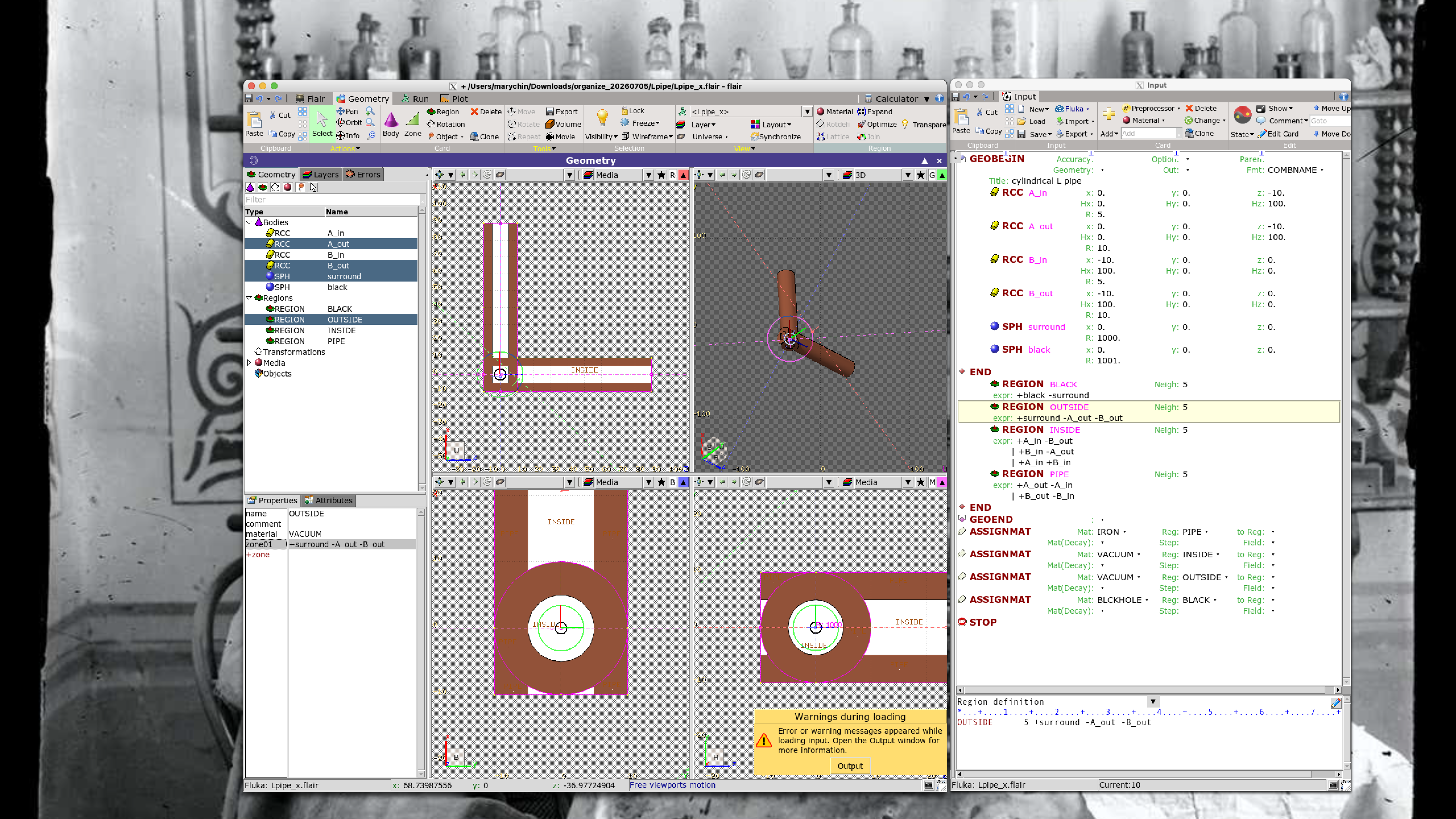Choose the Pan tool
Screen dimensions: 1456x819
click(x=347, y=111)
